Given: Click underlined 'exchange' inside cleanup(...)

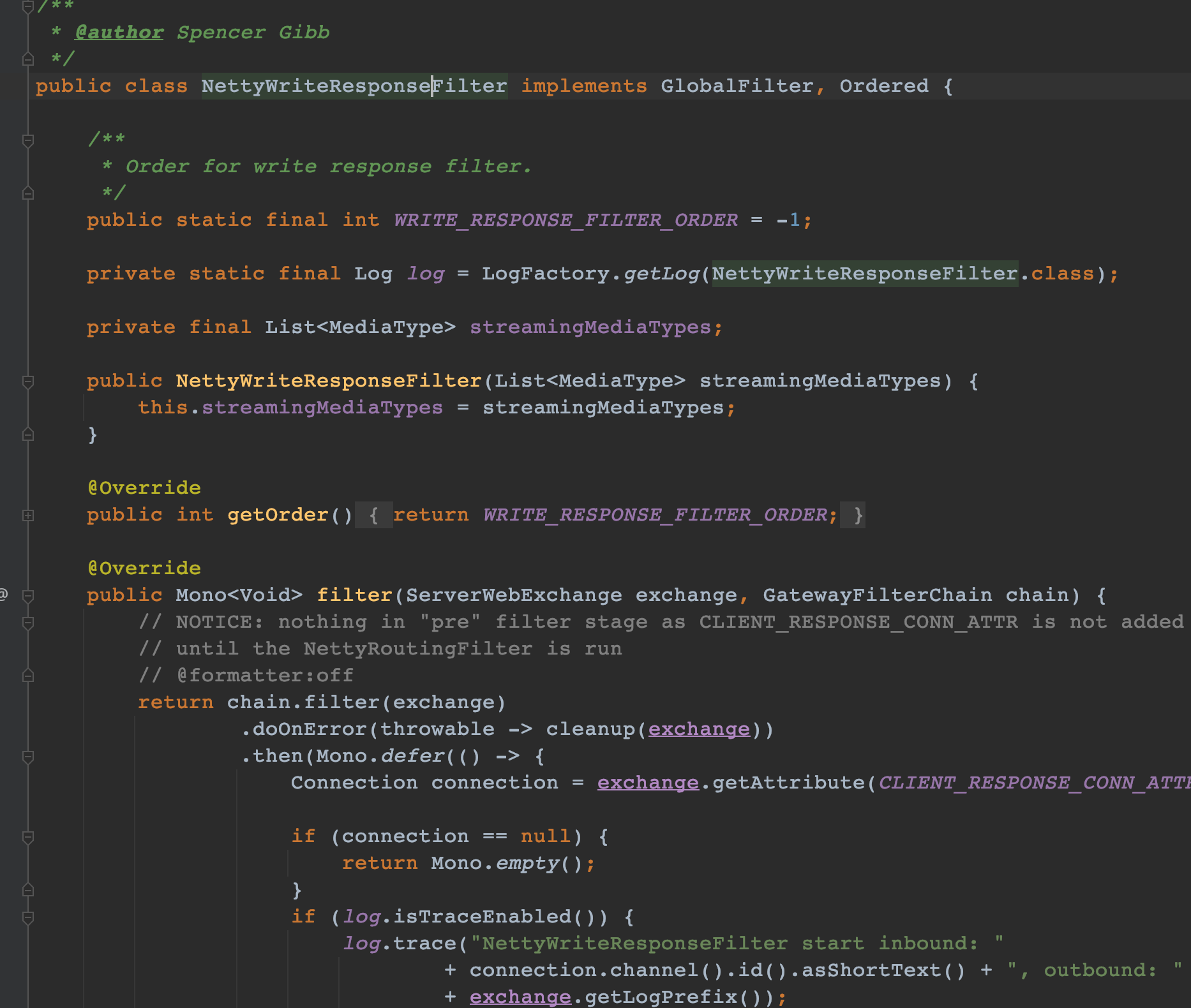Looking at the screenshot, I should point(699,729).
